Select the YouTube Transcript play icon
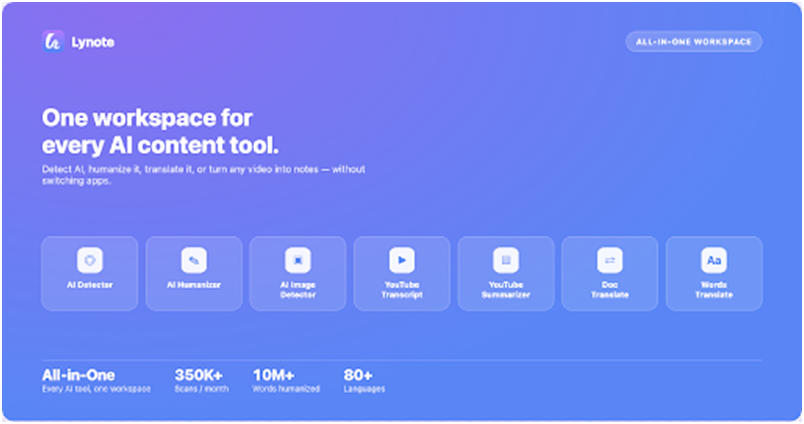Image resolution: width=804 pixels, height=424 pixels. (x=402, y=260)
